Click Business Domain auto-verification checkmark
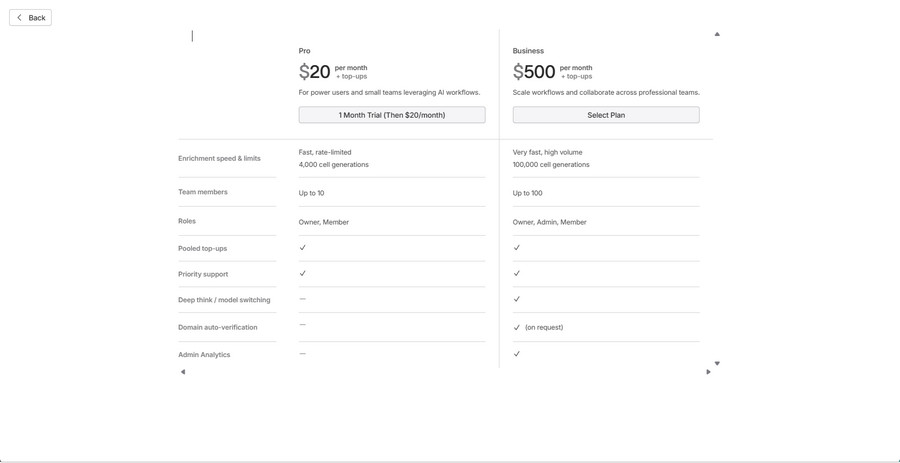The height and width of the screenshot is (463, 900). (x=516, y=327)
